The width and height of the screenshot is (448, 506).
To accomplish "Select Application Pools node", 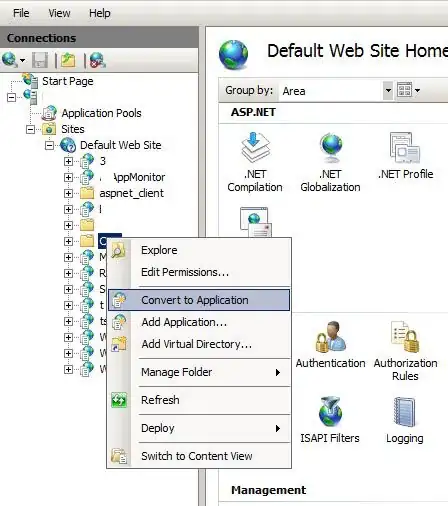I will click(x=101, y=113).
